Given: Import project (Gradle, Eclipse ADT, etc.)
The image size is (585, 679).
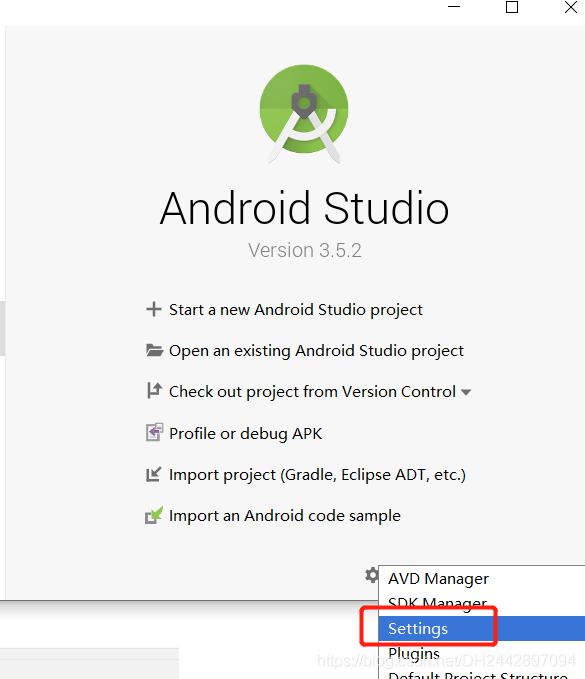Looking at the screenshot, I should [317, 475].
